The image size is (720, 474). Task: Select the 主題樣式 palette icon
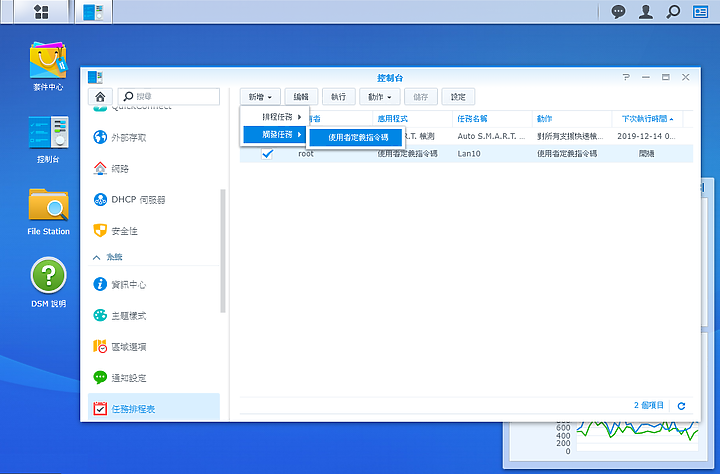100,315
